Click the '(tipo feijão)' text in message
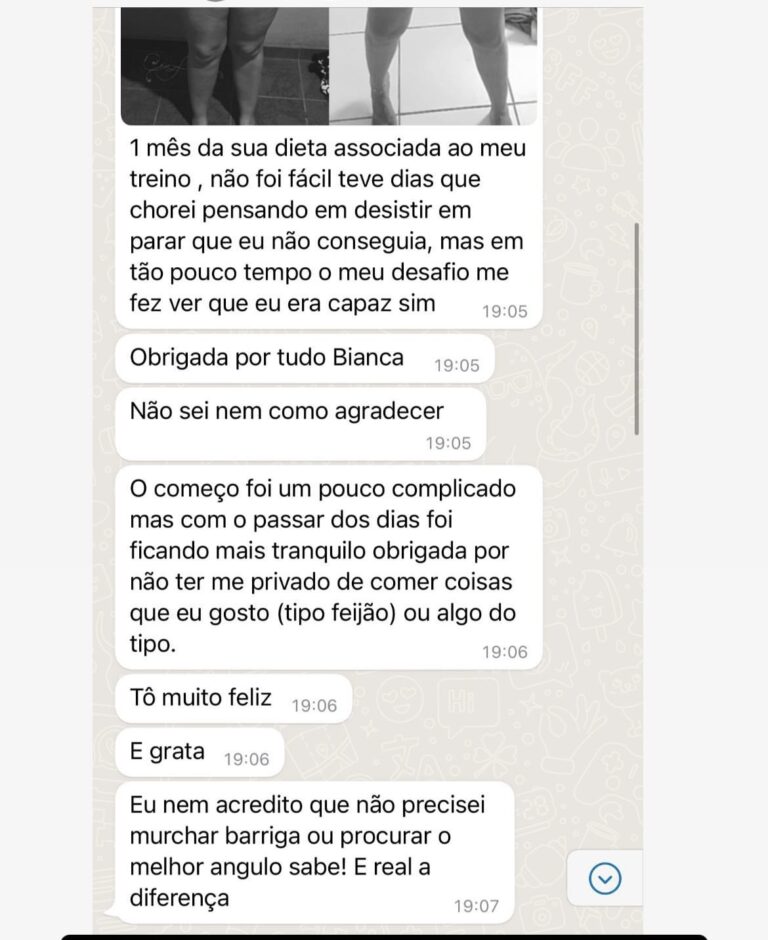The width and height of the screenshot is (768, 940). tap(336, 613)
